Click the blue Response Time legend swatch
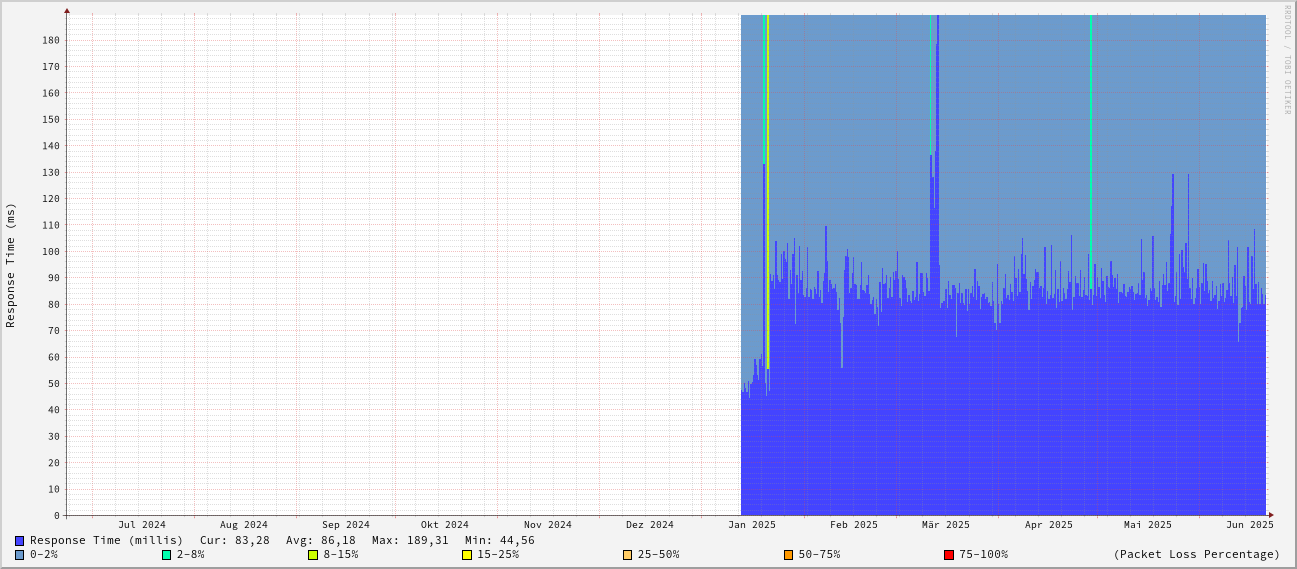This screenshot has width=1297, height=569. 19,541
